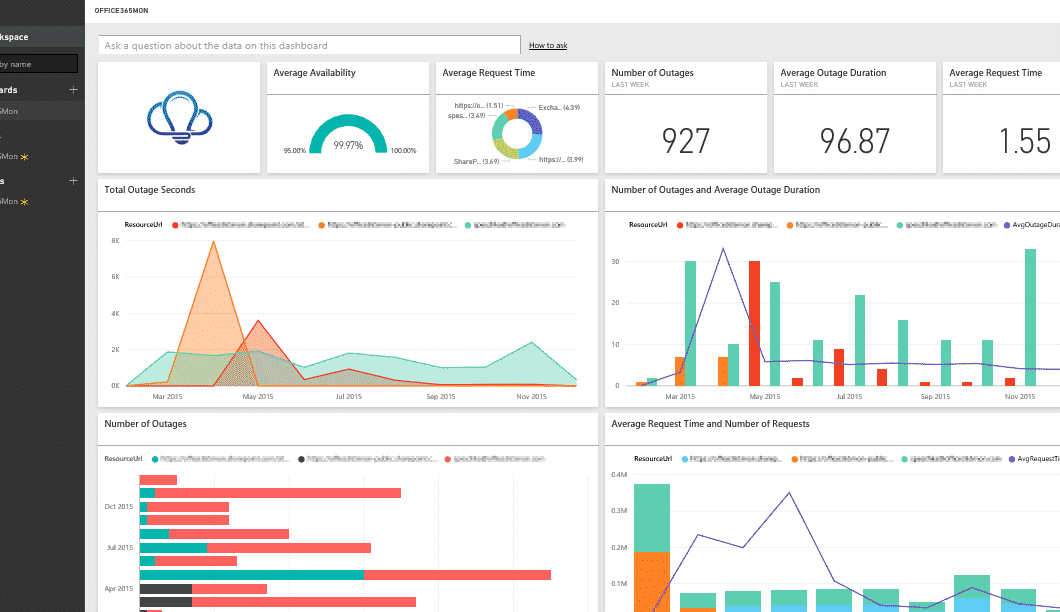Screen dimensions: 1060x612
Task: Click the Average Request Time donut chart
Action: [517, 133]
